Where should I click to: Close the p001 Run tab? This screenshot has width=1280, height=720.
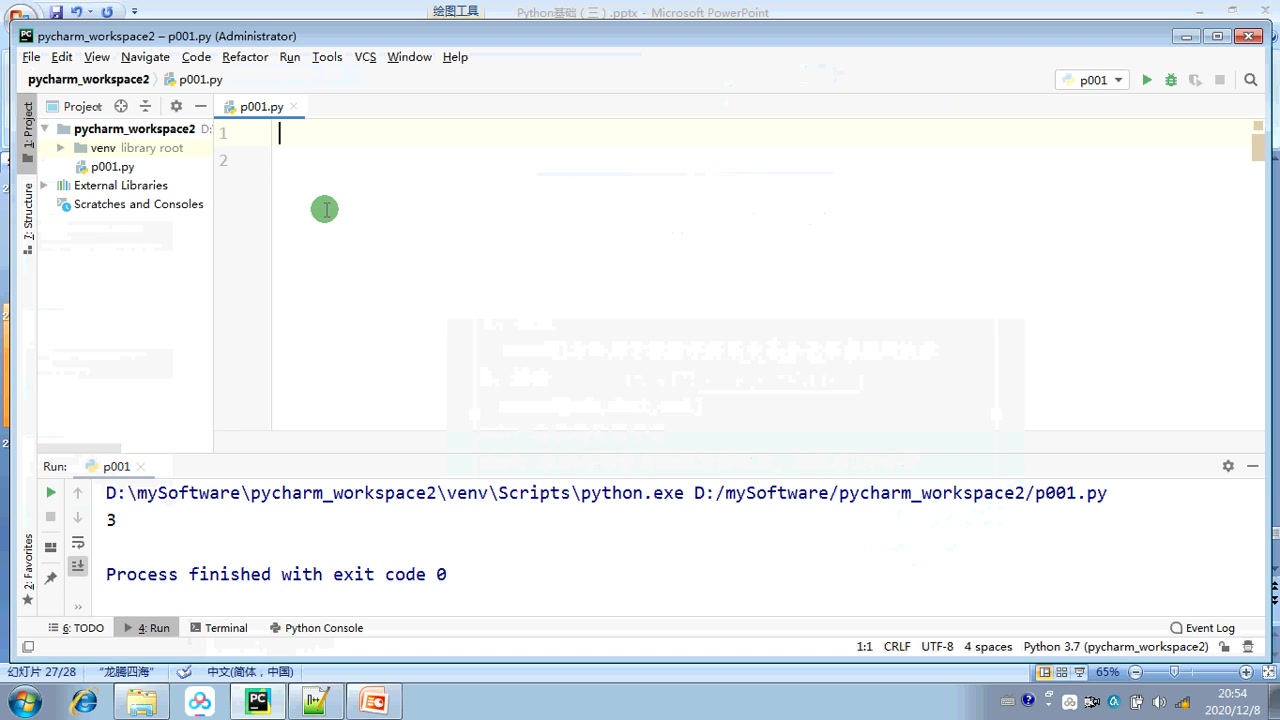coord(141,467)
